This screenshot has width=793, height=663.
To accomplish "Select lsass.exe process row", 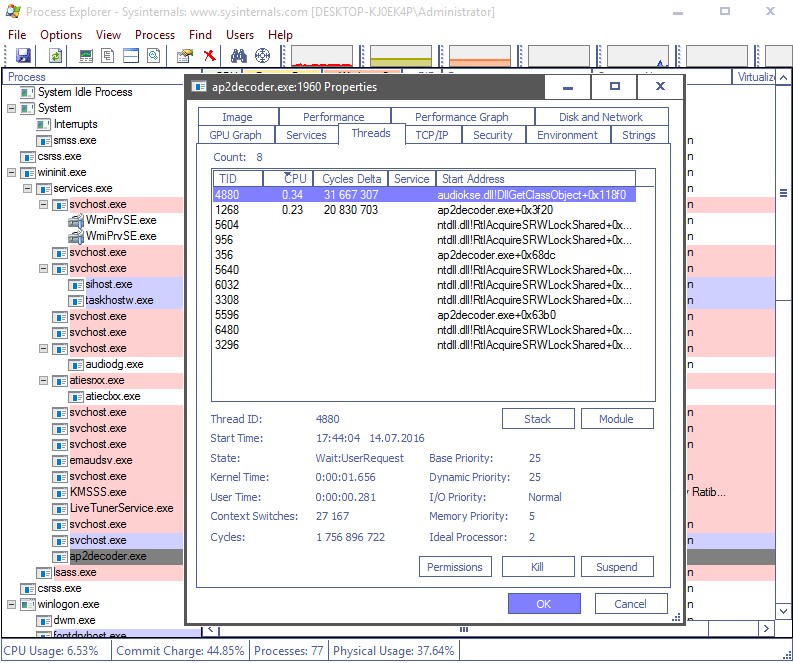I will tap(75, 572).
